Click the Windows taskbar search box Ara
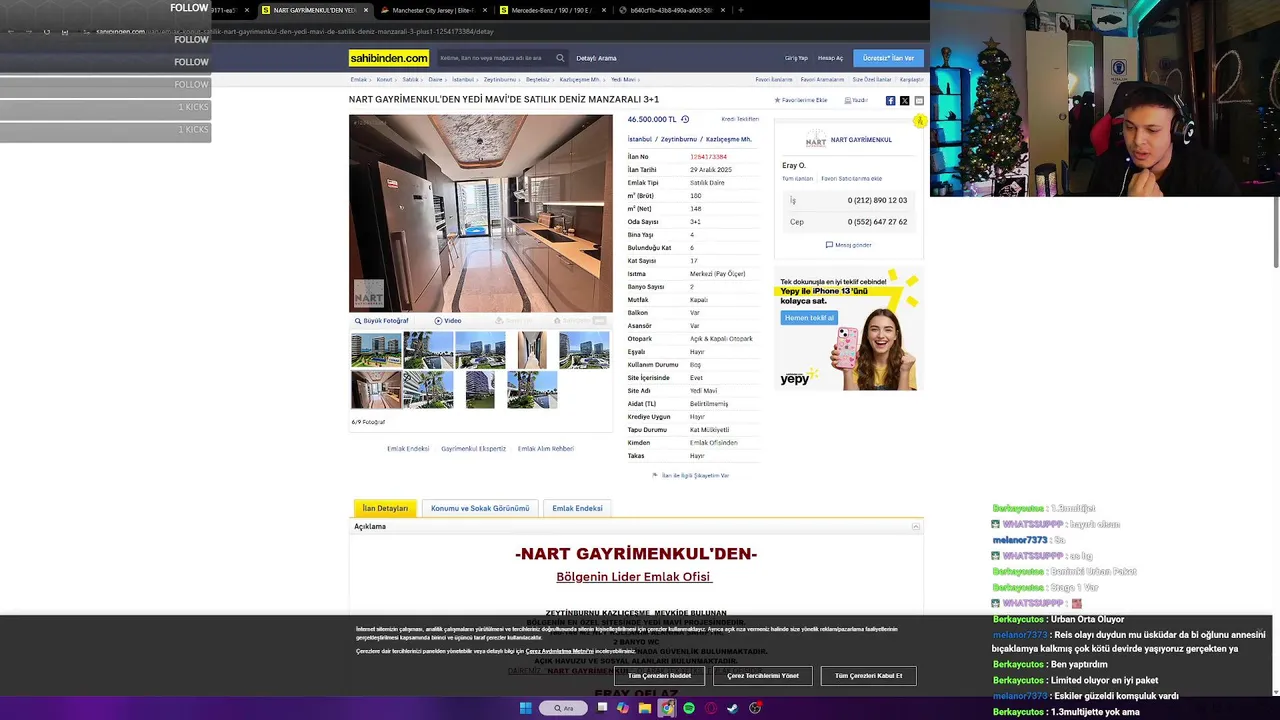 tap(564, 708)
